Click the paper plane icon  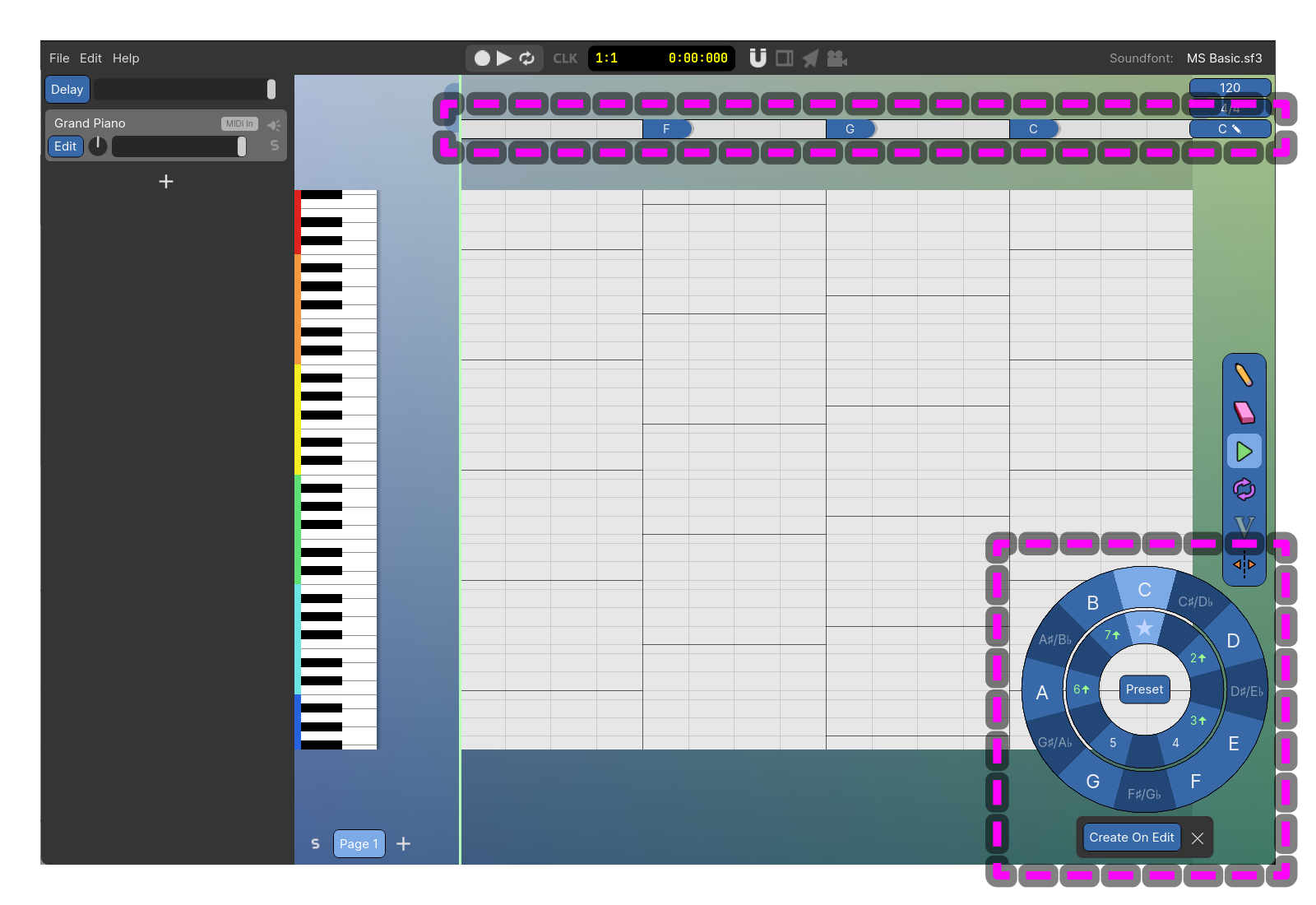pyautogui.click(x=810, y=58)
